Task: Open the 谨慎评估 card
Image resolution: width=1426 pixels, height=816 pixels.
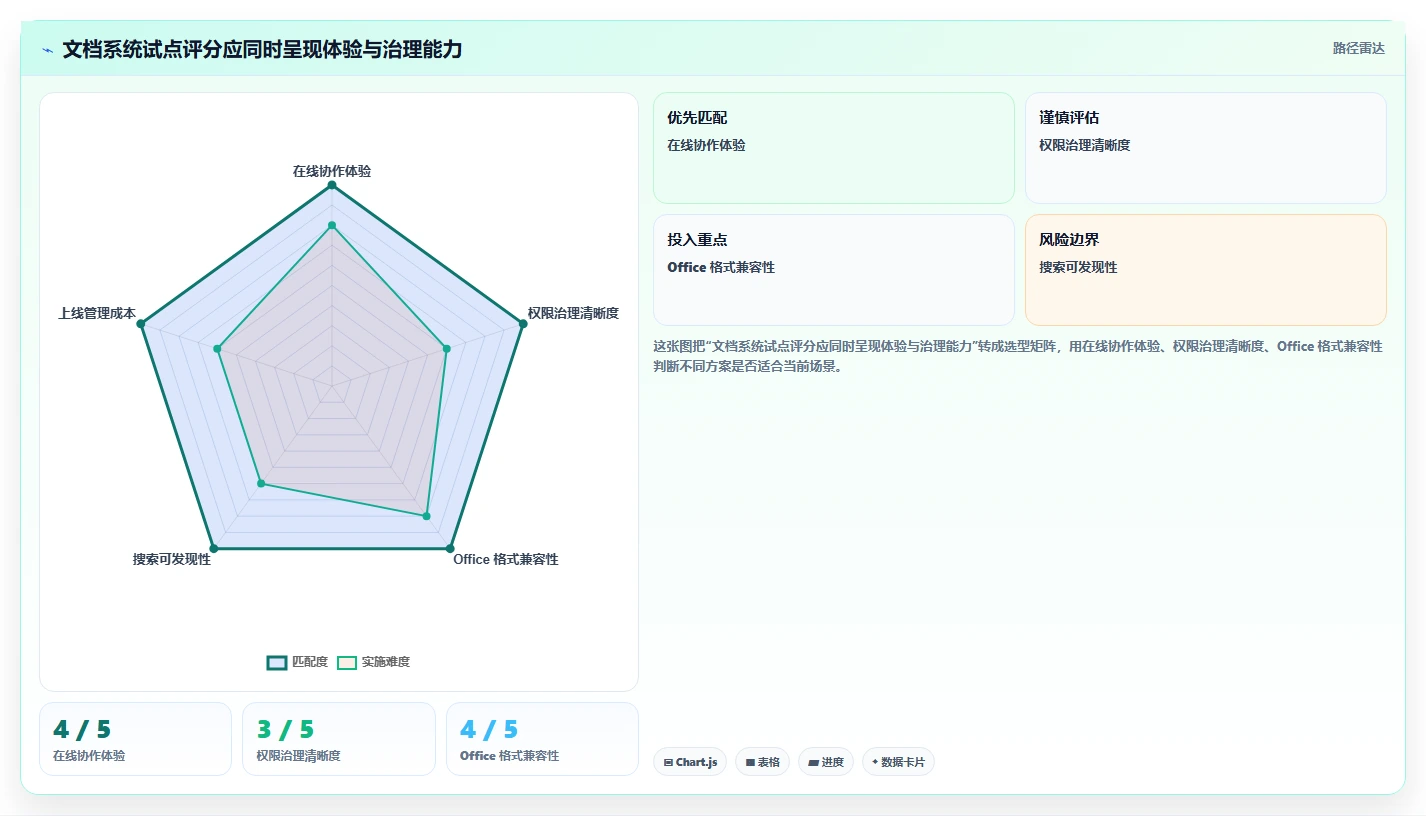Action: click(1206, 148)
